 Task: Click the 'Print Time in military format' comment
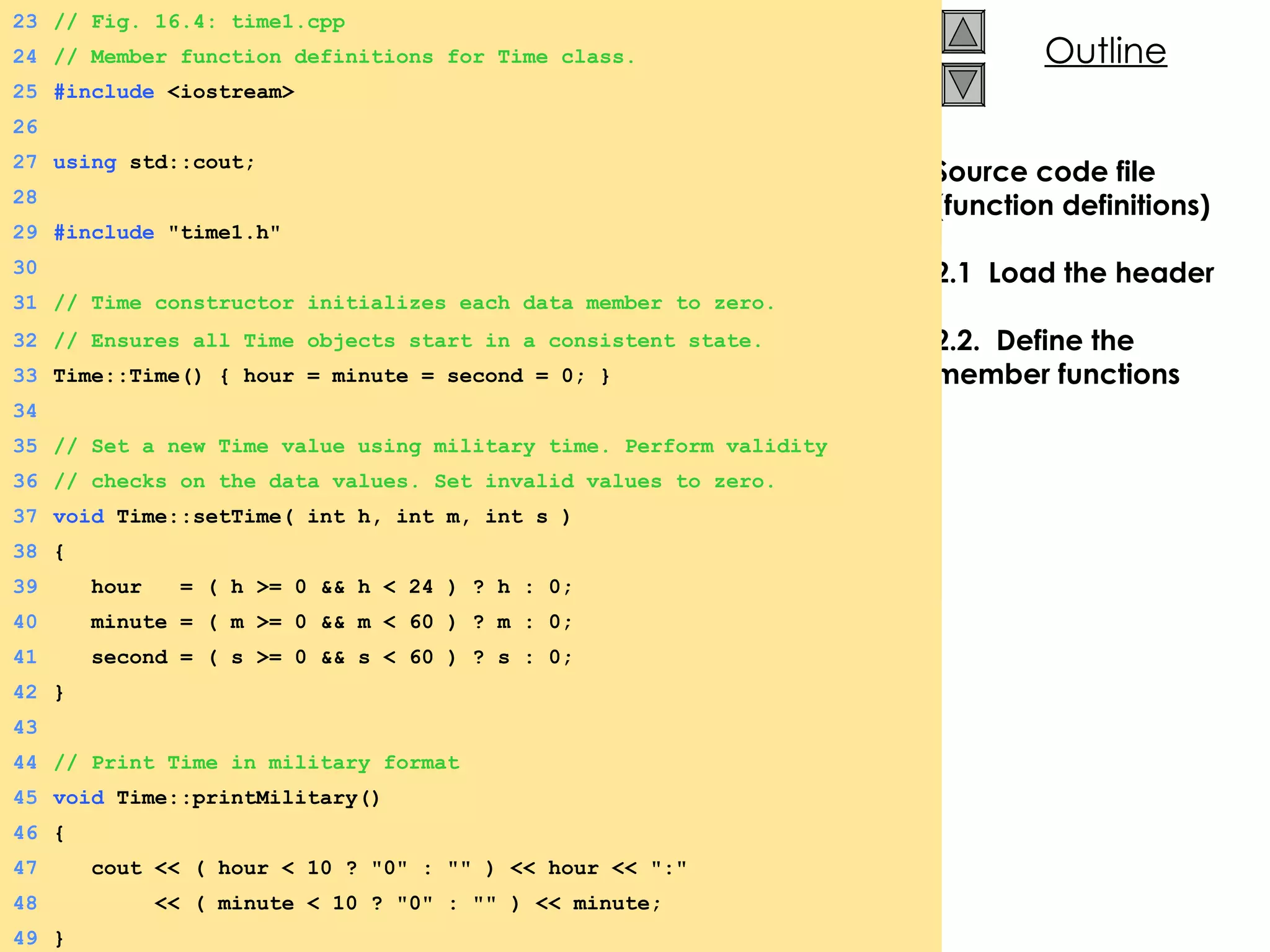pyautogui.click(x=256, y=763)
